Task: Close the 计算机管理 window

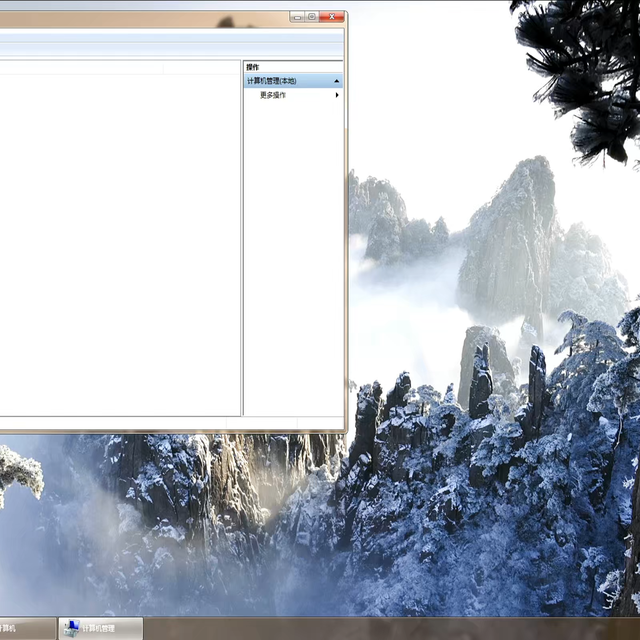Action: coord(332,17)
